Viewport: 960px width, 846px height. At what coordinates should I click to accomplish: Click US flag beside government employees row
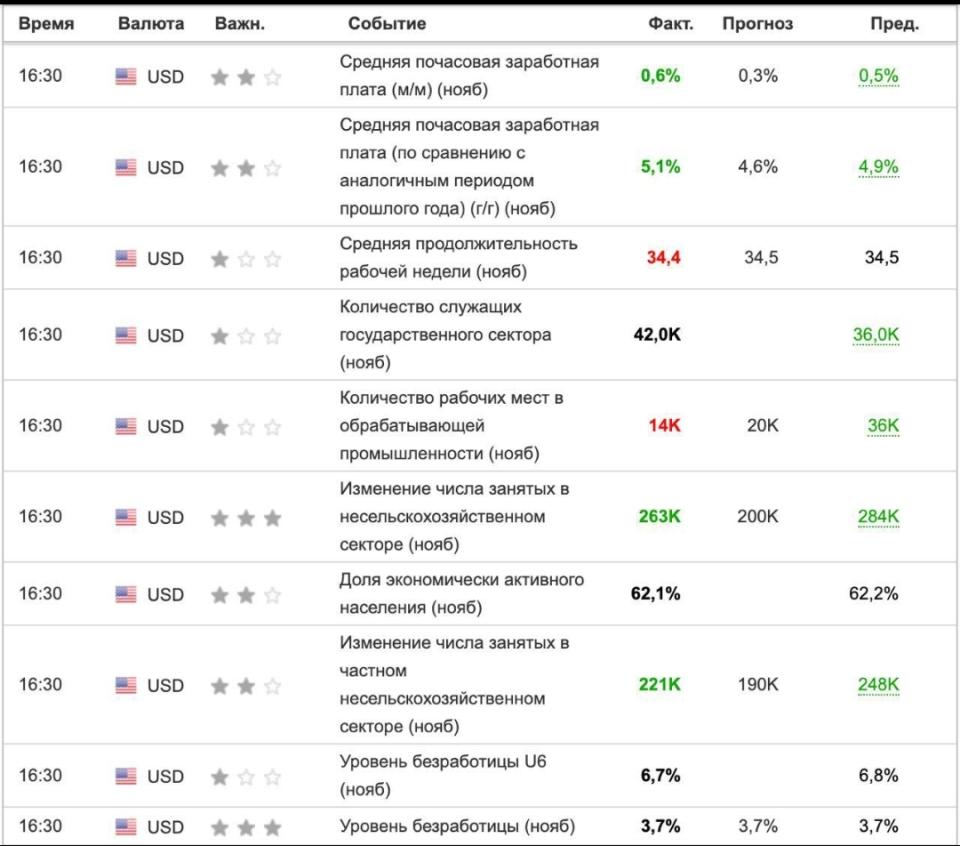point(125,336)
